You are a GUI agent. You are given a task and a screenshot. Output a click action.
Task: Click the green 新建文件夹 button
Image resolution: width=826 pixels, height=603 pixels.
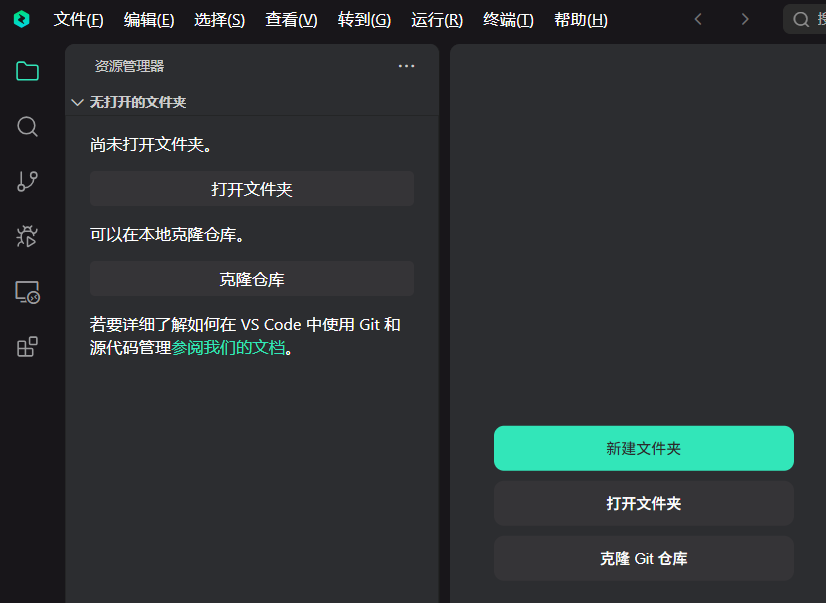click(644, 448)
